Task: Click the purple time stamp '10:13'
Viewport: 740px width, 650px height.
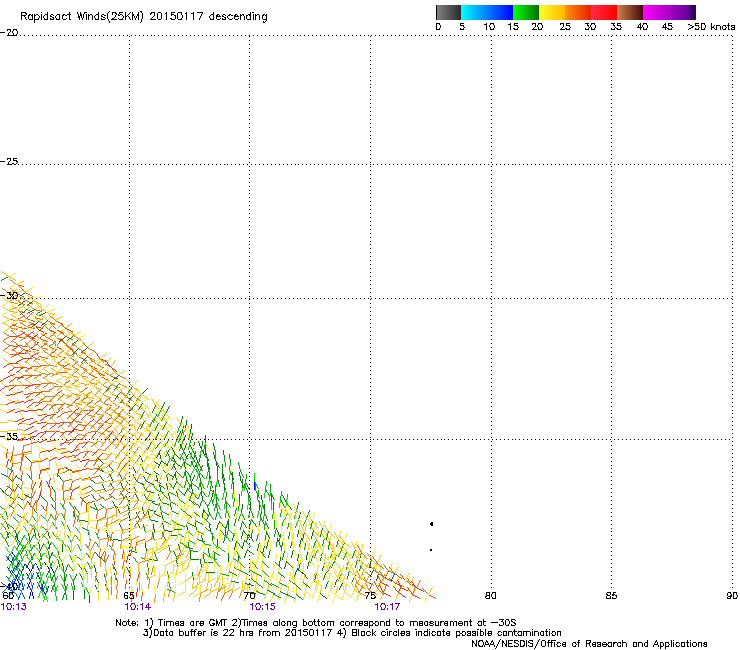Action: click(x=14, y=607)
